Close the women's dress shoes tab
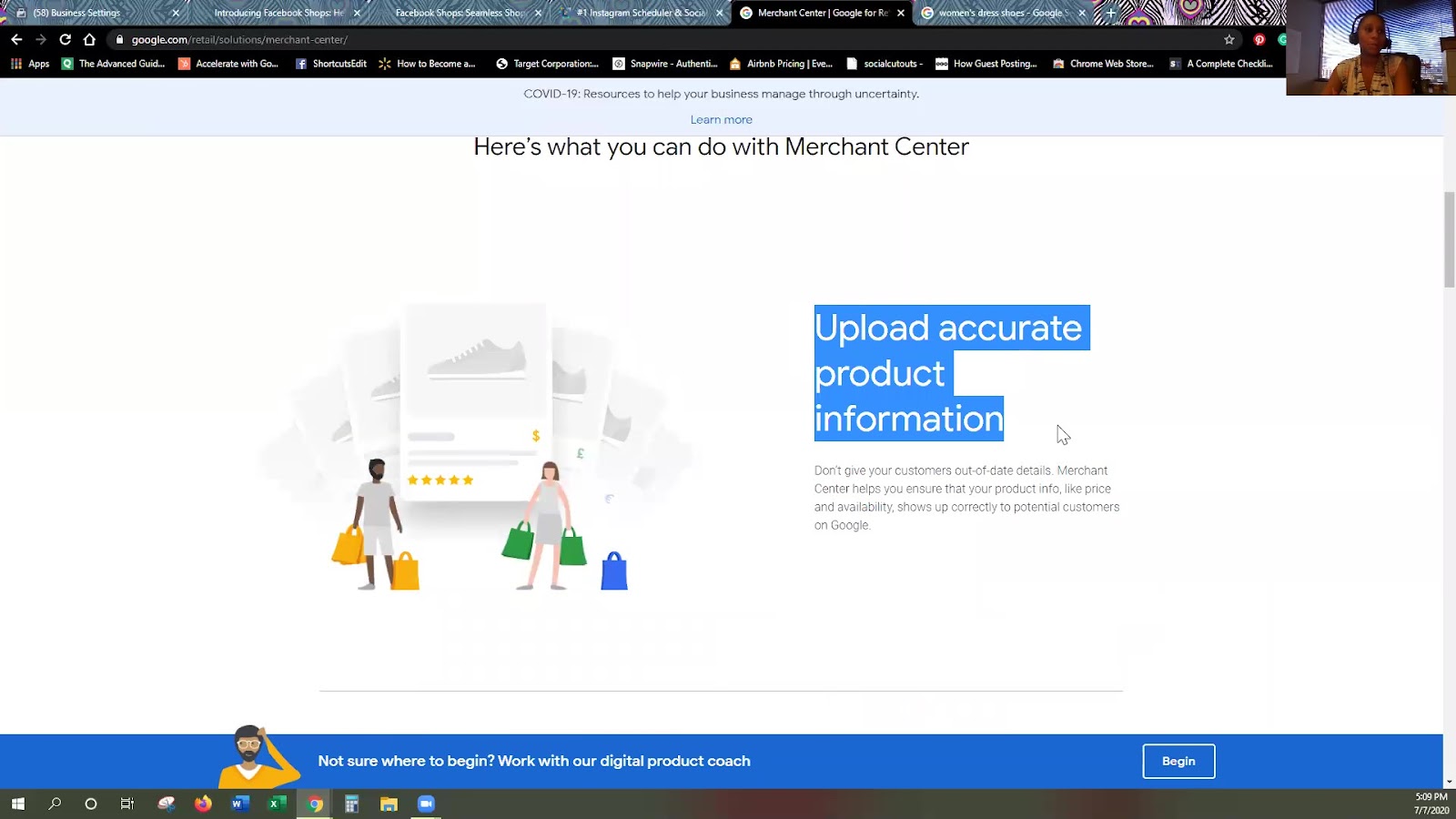This screenshot has width=1456, height=819. point(1082,13)
